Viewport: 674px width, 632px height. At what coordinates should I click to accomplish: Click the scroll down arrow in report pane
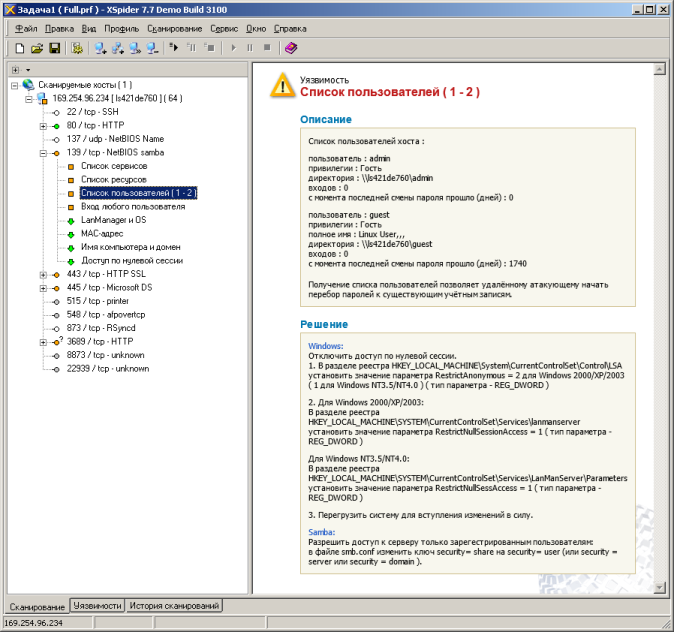click(x=659, y=588)
